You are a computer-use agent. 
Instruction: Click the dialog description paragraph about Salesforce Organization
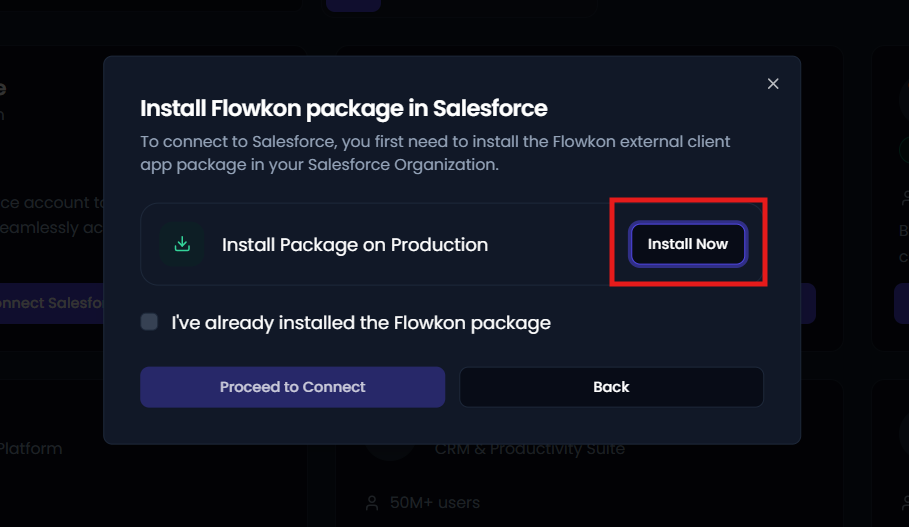(x=435, y=153)
